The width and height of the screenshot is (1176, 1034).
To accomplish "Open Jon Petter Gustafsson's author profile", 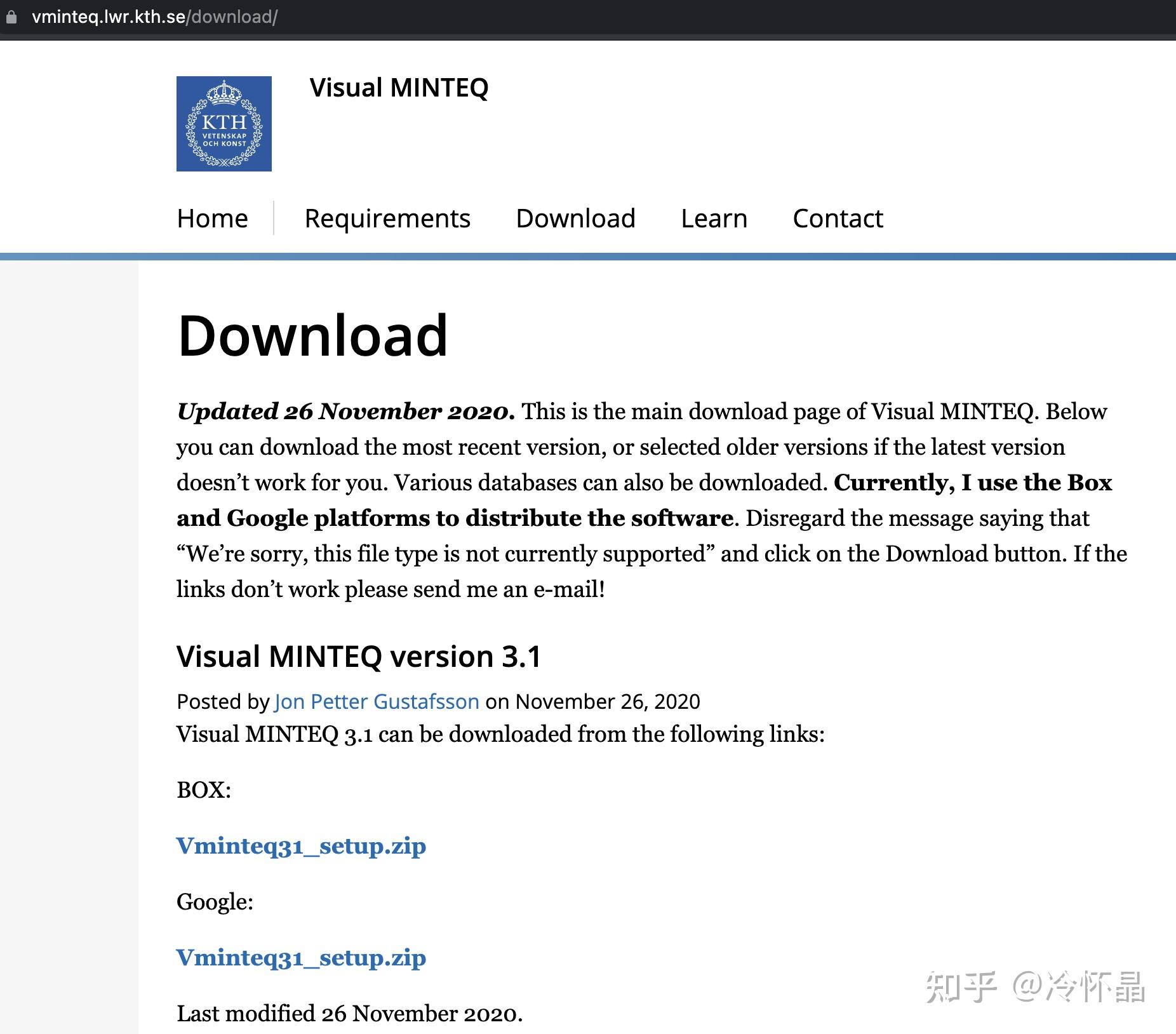I will (376, 701).
